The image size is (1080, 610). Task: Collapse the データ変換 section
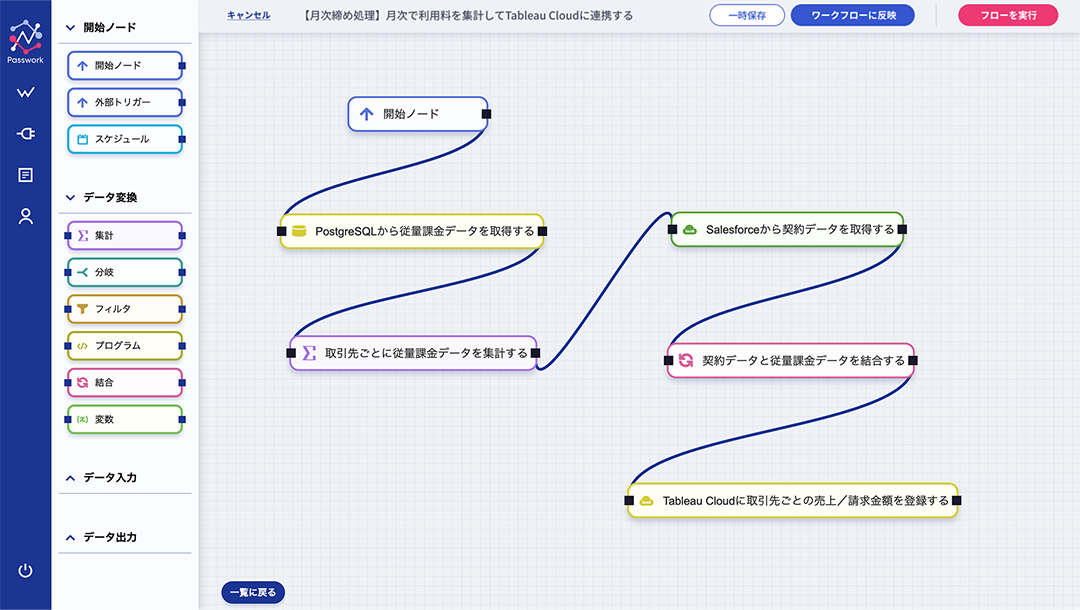click(70, 198)
